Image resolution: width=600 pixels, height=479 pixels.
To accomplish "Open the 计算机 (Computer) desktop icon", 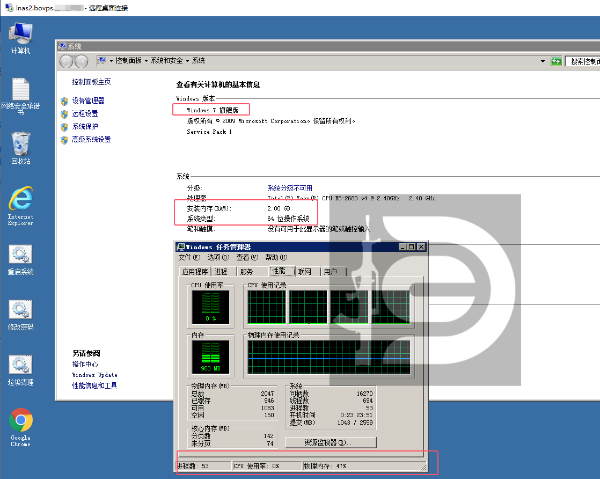I will tap(21, 38).
